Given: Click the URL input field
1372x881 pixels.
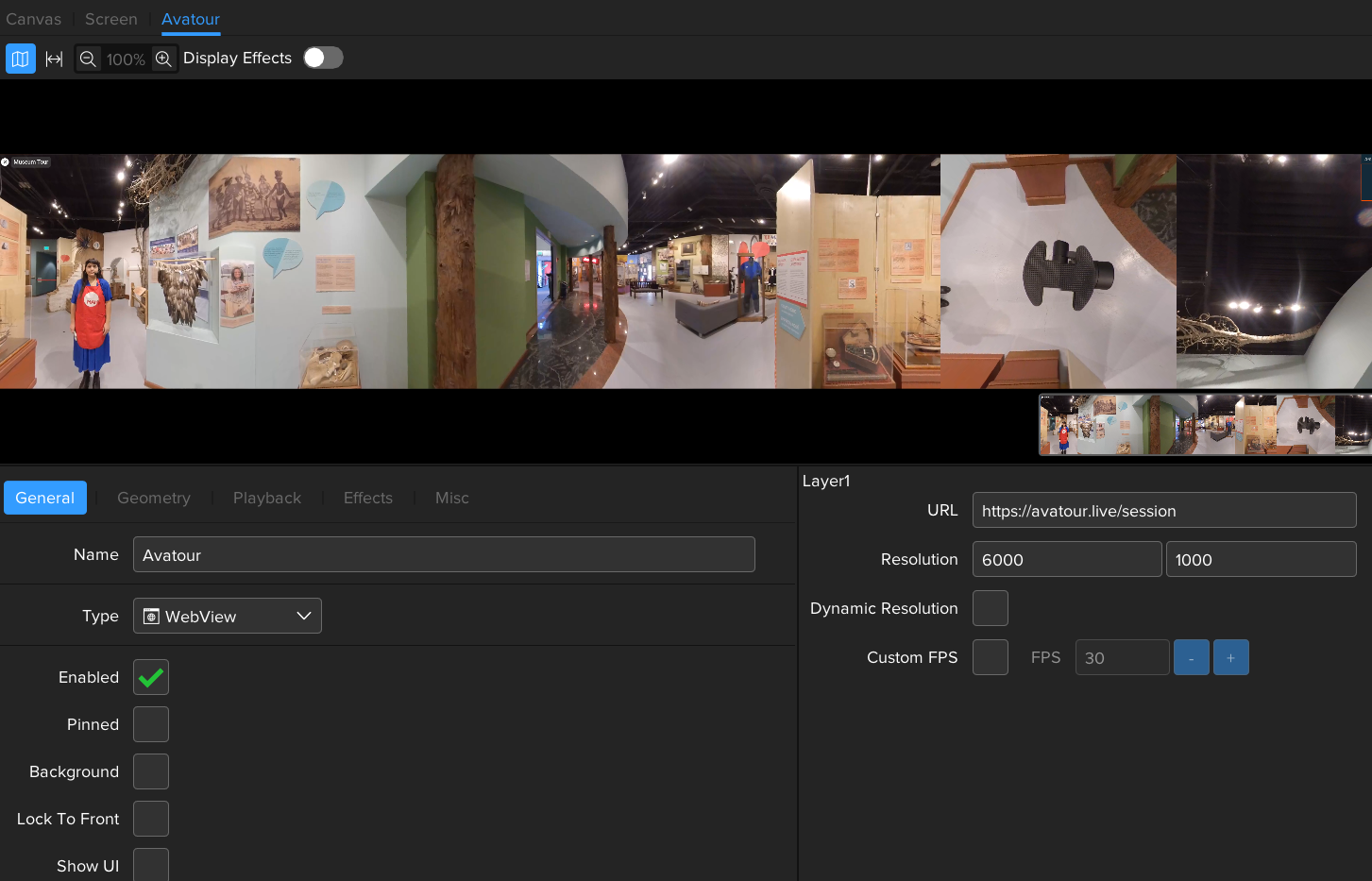Looking at the screenshot, I should click(x=1163, y=511).
